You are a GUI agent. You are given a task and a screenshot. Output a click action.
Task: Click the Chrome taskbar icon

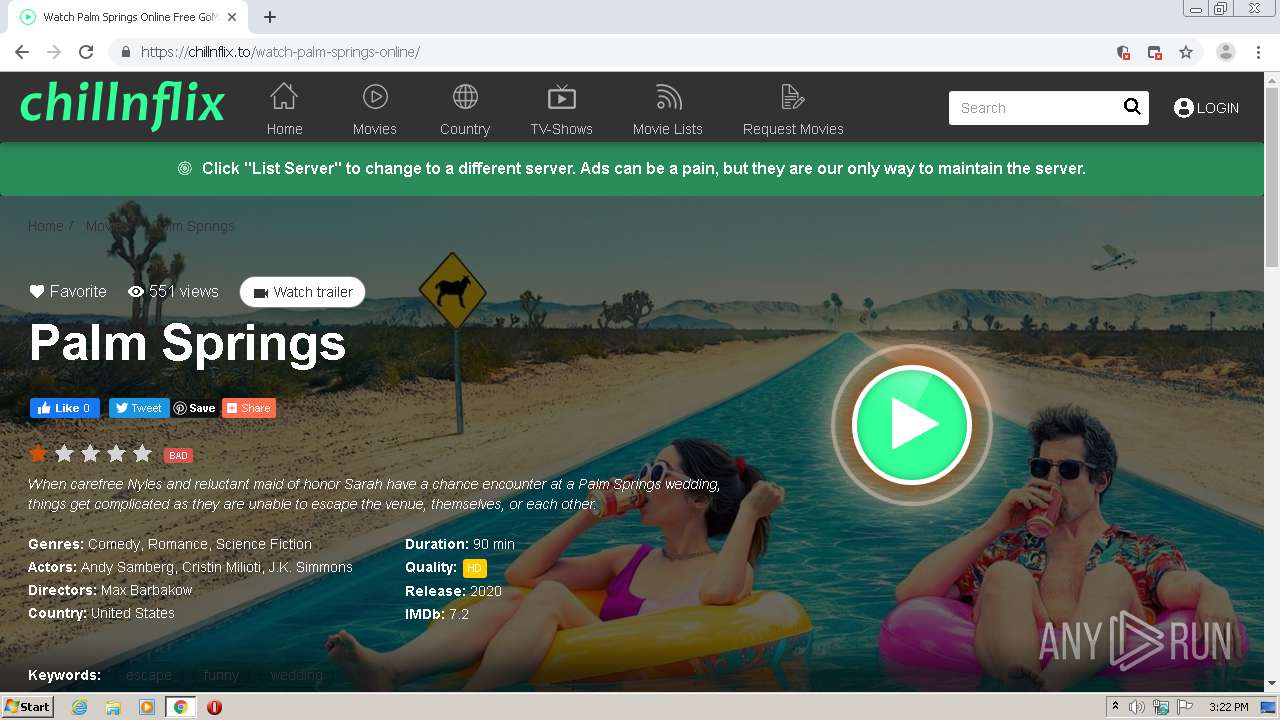point(181,707)
